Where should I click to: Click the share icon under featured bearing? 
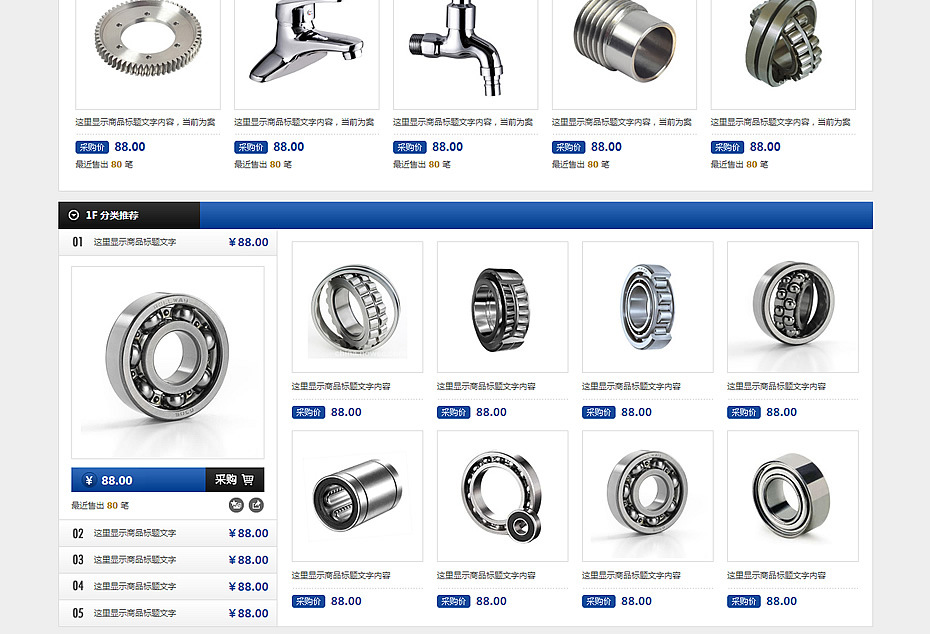click(x=256, y=505)
